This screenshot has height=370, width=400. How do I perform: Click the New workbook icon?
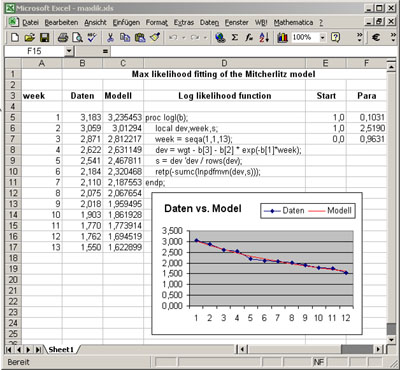[15, 37]
